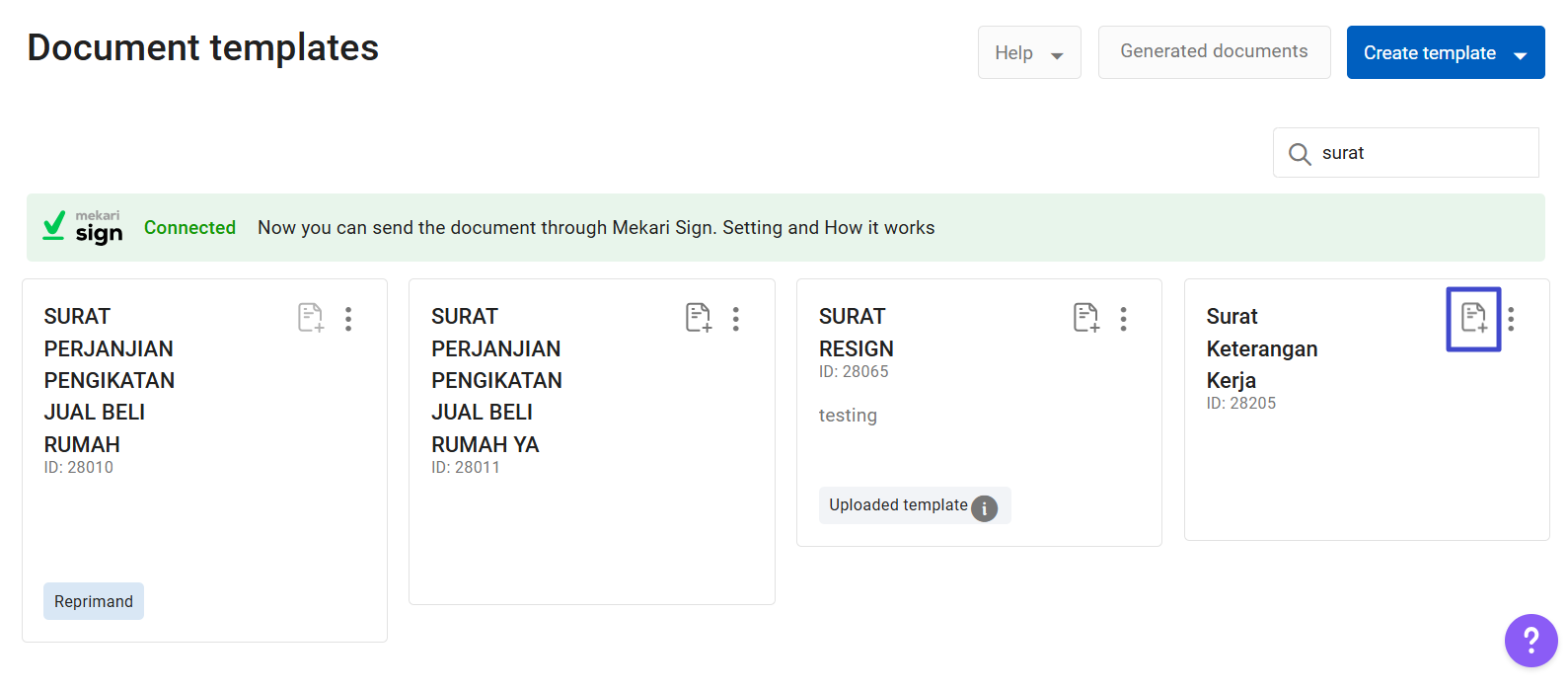The height and width of the screenshot is (690, 1568).
Task: Open three-dot menu on SURAT RESIGN card
Action: (1123, 319)
